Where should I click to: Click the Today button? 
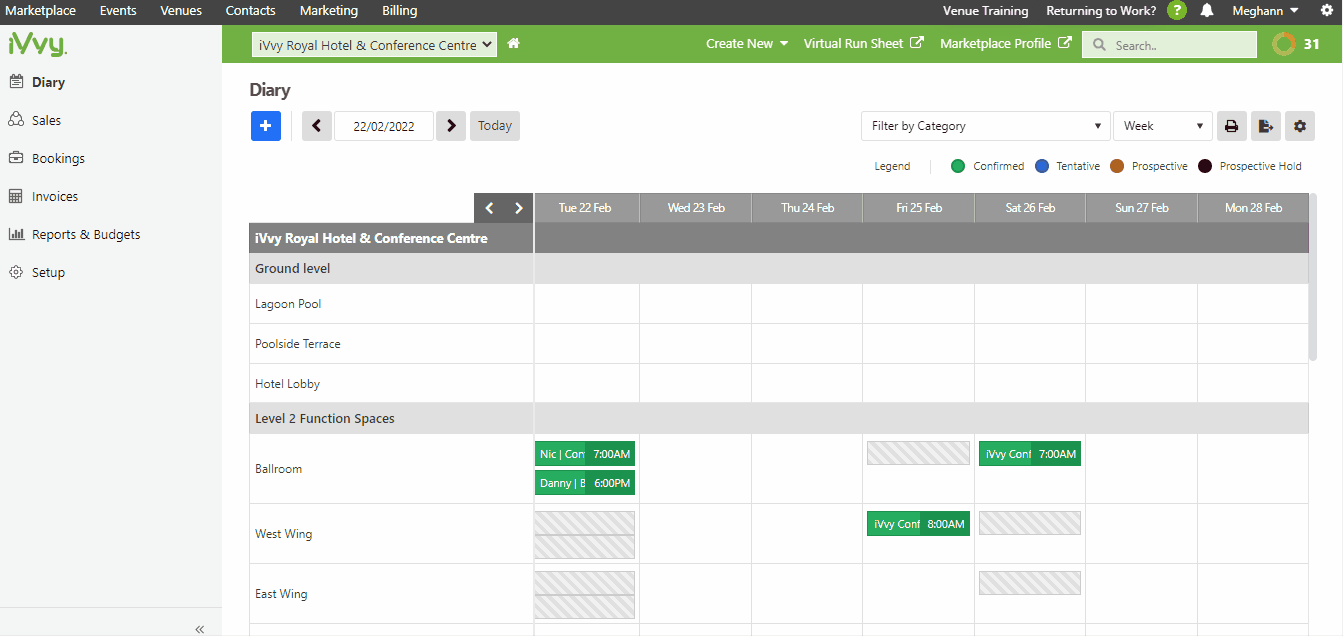tap(495, 126)
